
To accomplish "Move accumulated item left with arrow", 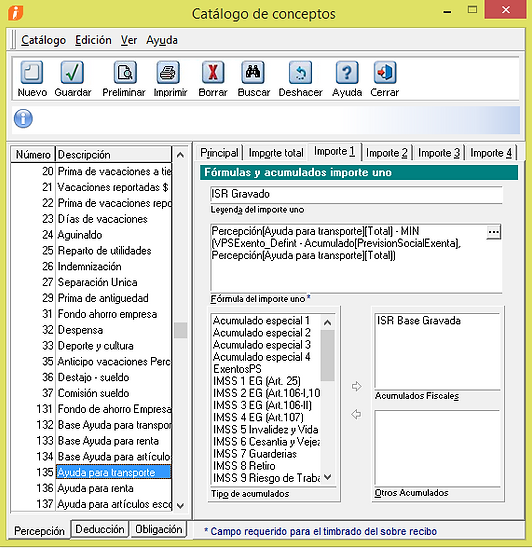I will pyautogui.click(x=356, y=414).
